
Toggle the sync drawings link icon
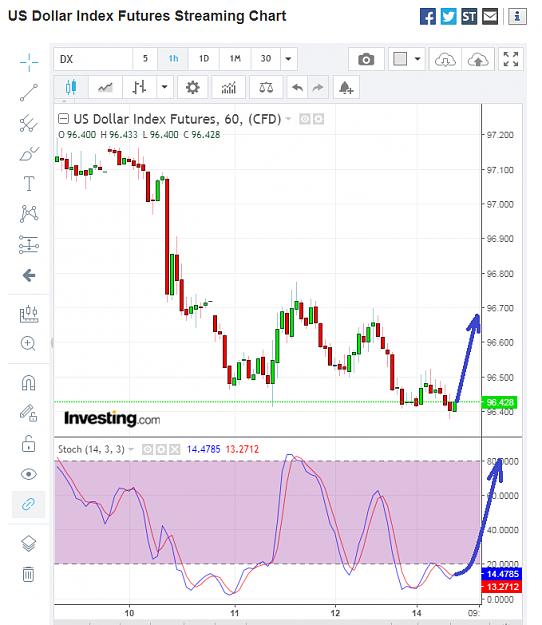click(29, 504)
